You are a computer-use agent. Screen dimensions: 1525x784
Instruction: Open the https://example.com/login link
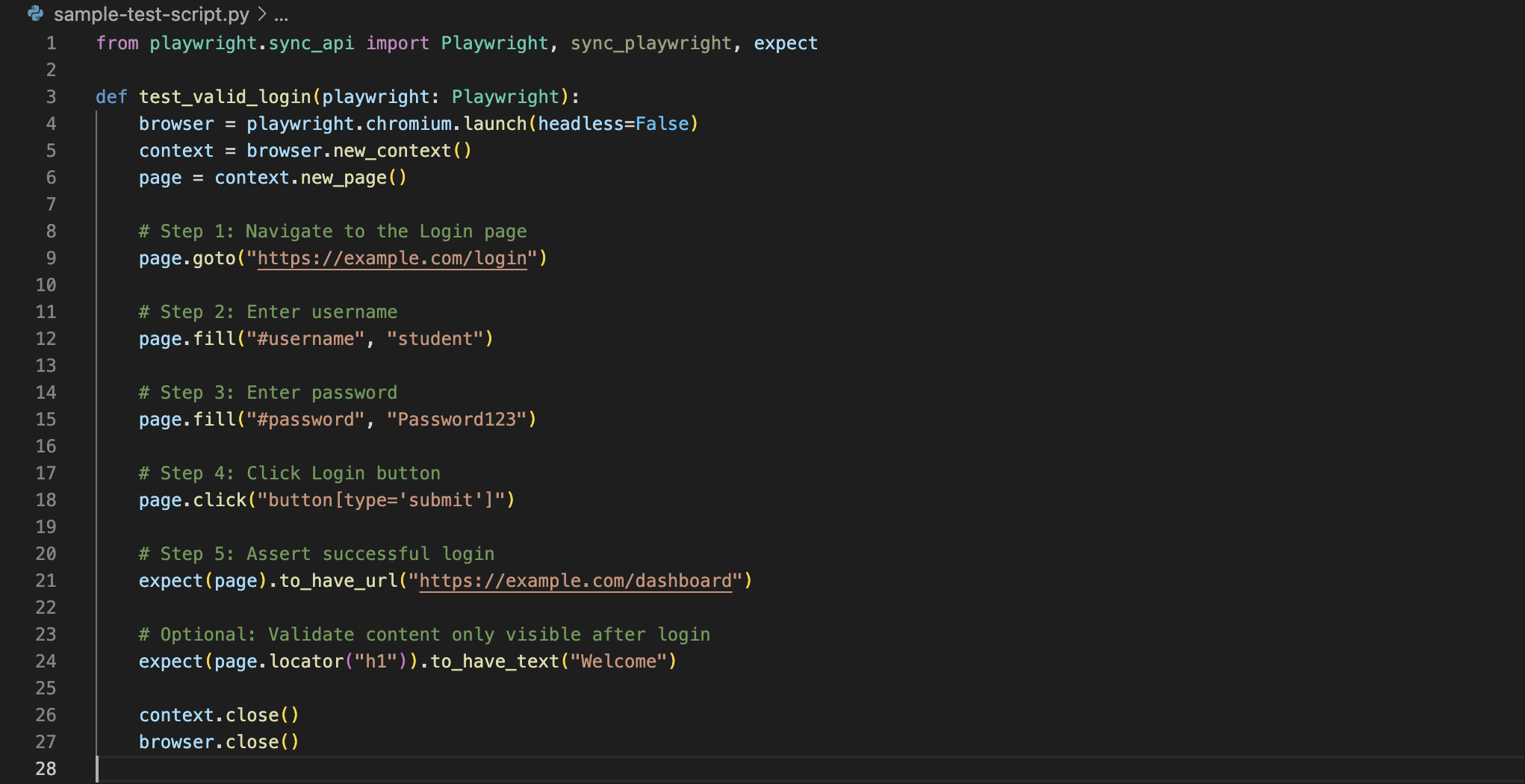click(x=392, y=258)
